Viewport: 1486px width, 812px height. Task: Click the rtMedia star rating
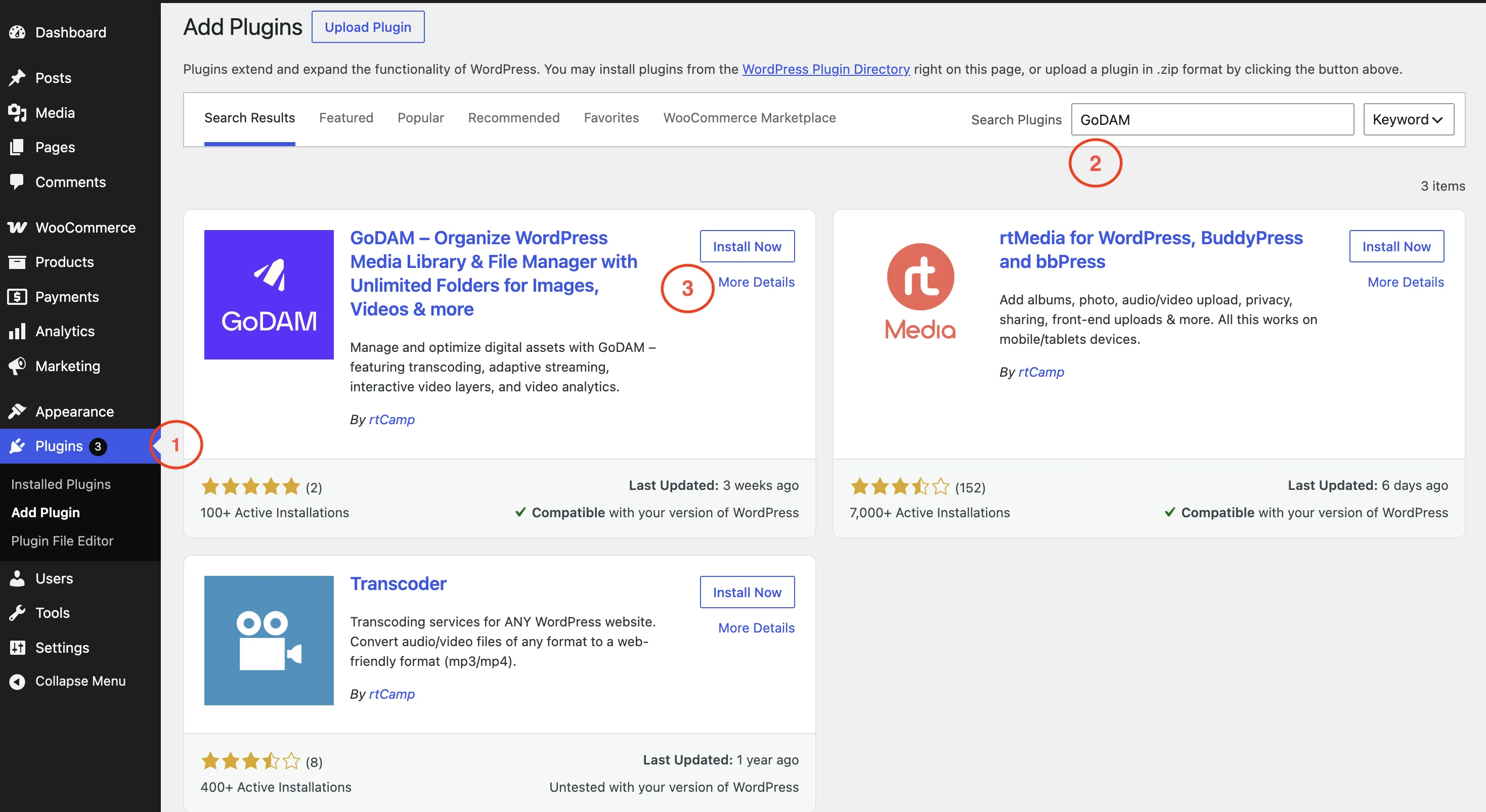900,487
